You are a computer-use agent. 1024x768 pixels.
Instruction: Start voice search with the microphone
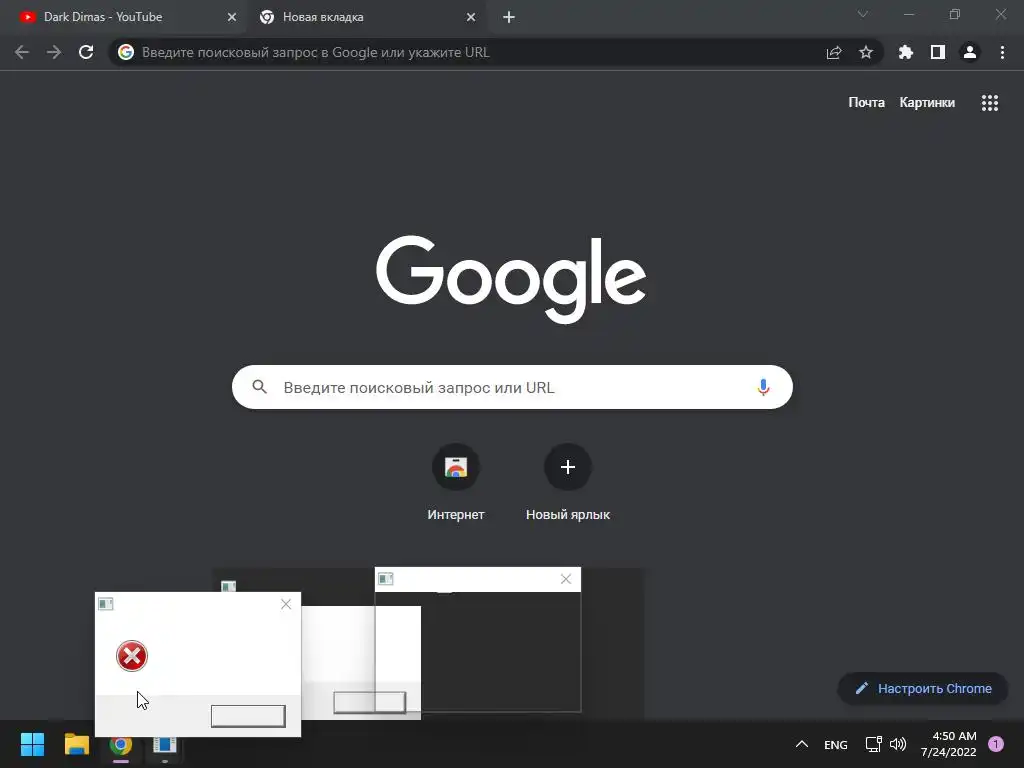pyautogui.click(x=763, y=387)
